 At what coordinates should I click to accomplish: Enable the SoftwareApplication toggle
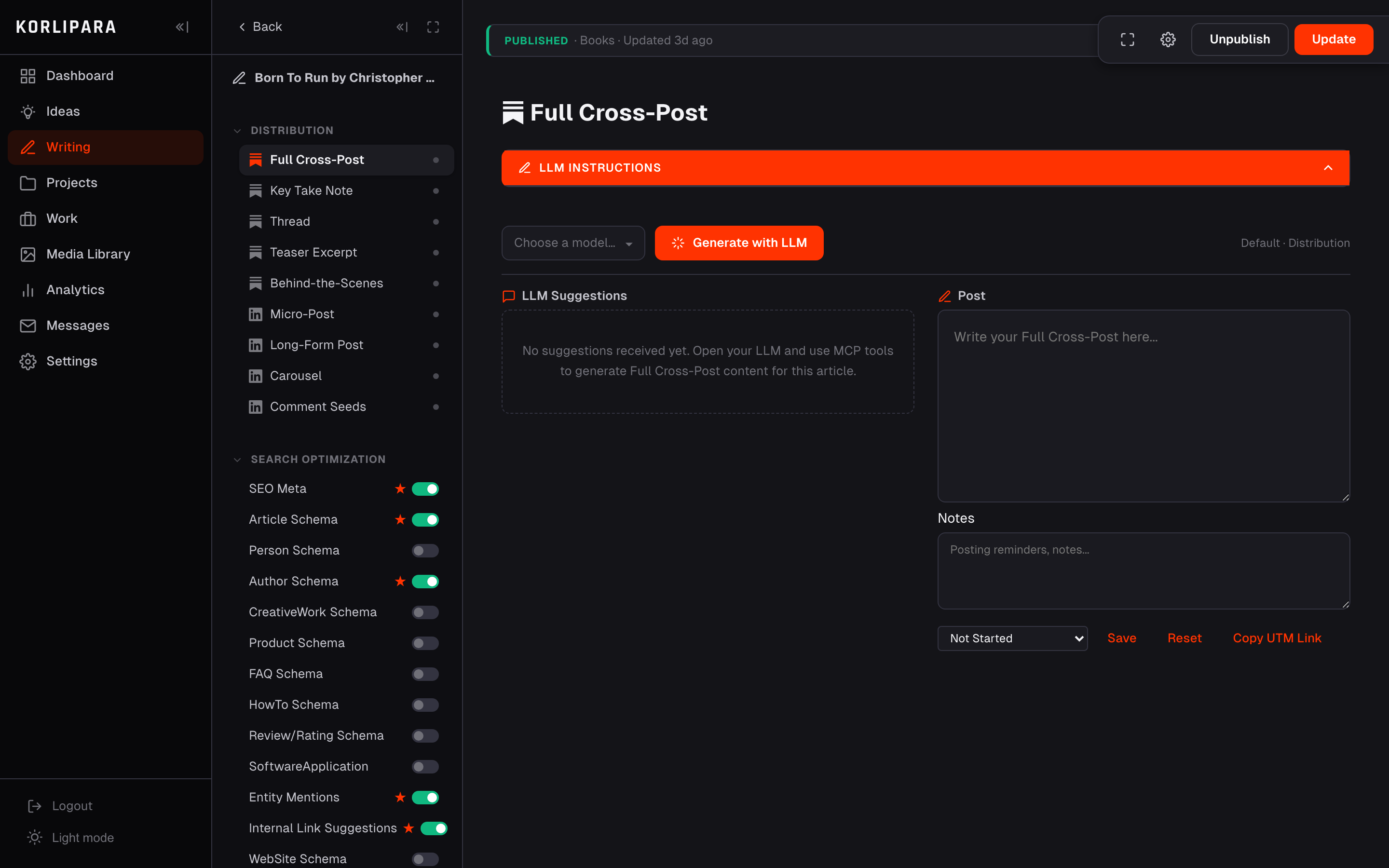tap(425, 767)
